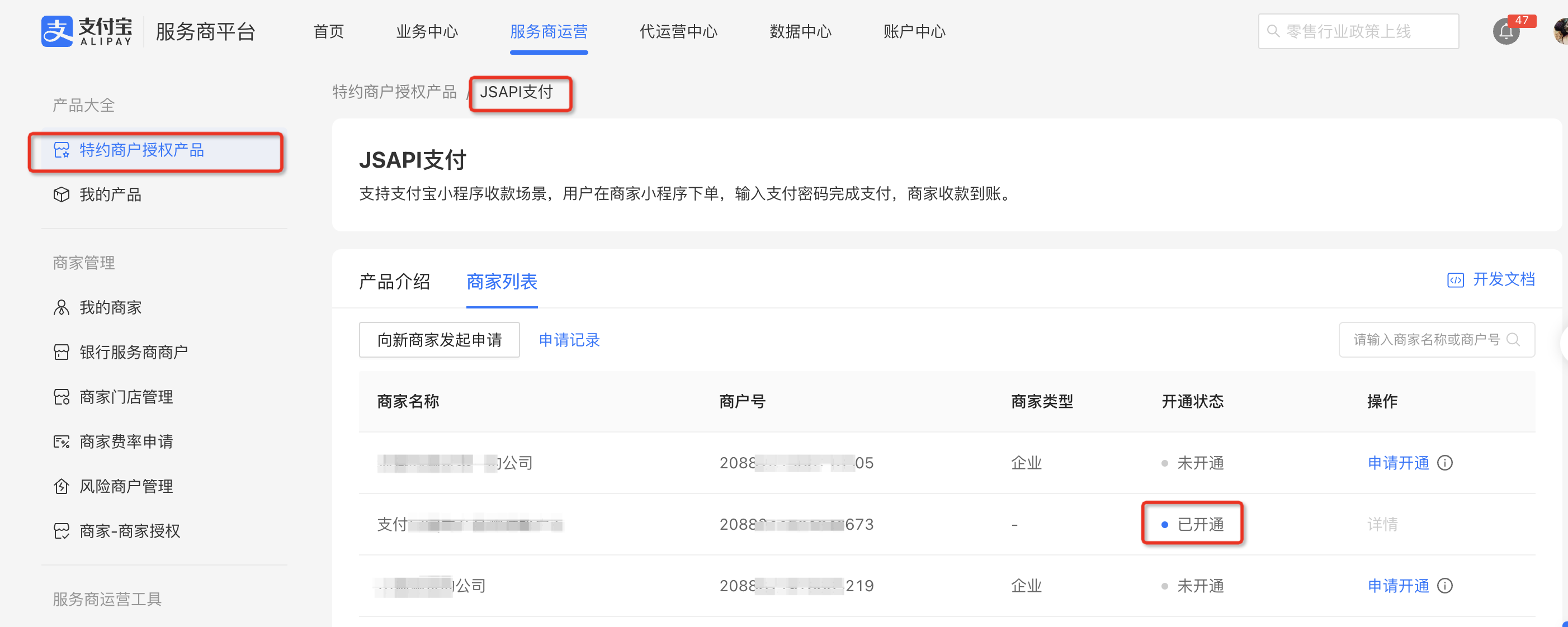Screen dimensions: 1568x627
Task: Switch to the 产品介绍 tab
Action: pyautogui.click(x=394, y=282)
